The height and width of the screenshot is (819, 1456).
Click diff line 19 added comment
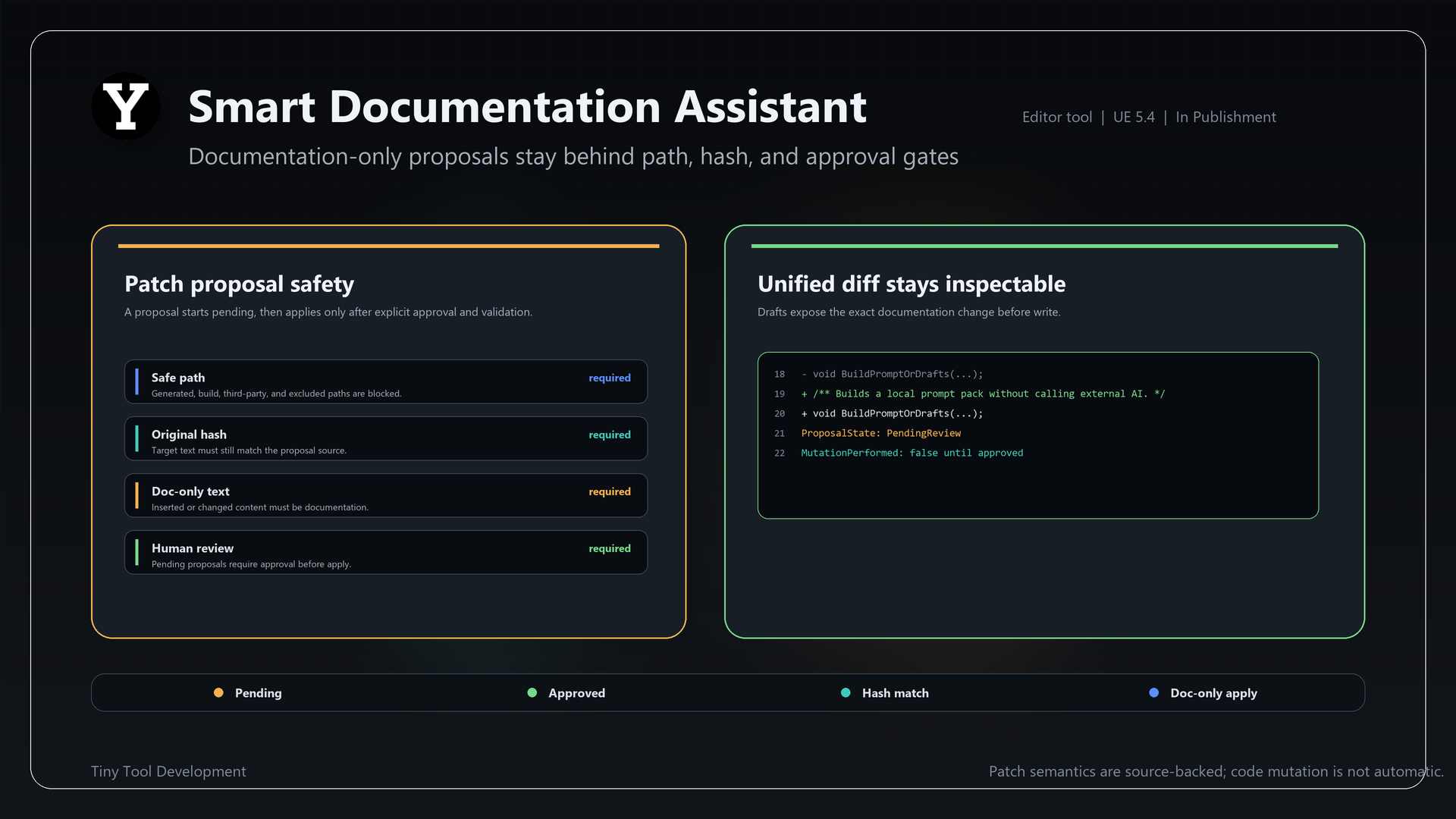tap(983, 394)
